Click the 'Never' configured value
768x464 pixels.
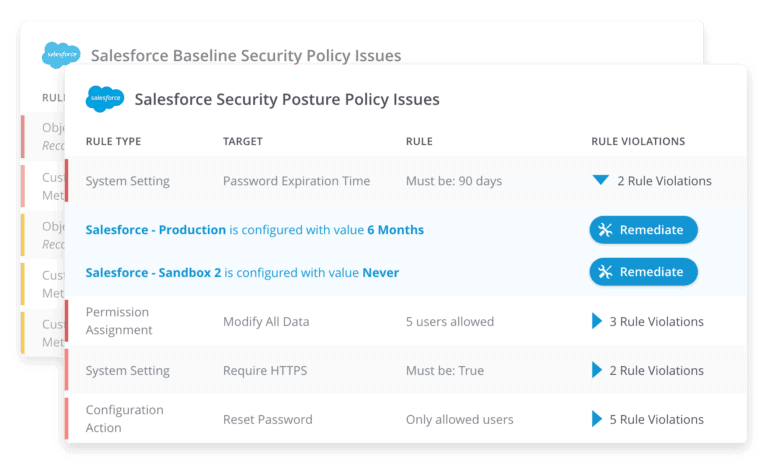[381, 272]
